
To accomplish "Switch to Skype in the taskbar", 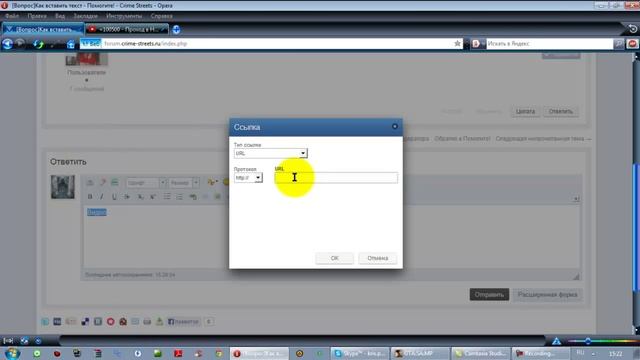I will pyautogui.click(x=360, y=353).
